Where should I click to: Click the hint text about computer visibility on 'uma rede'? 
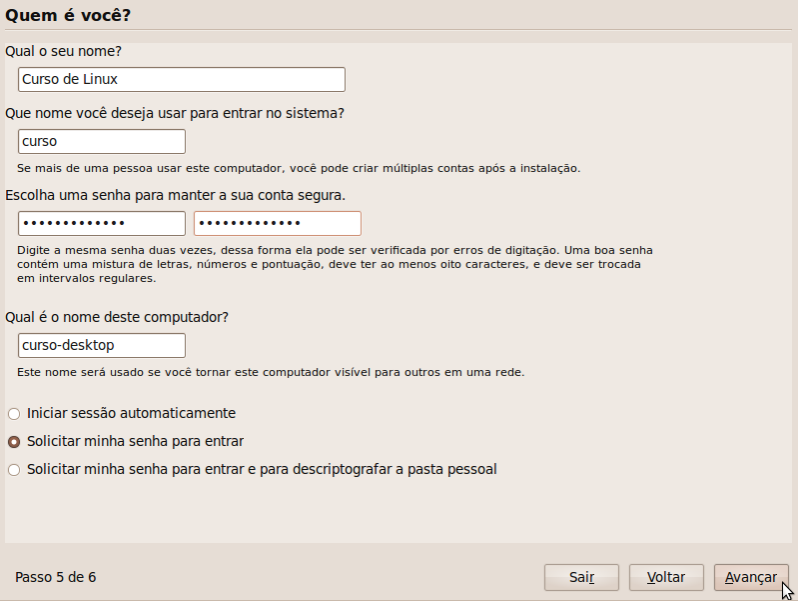coord(271,373)
